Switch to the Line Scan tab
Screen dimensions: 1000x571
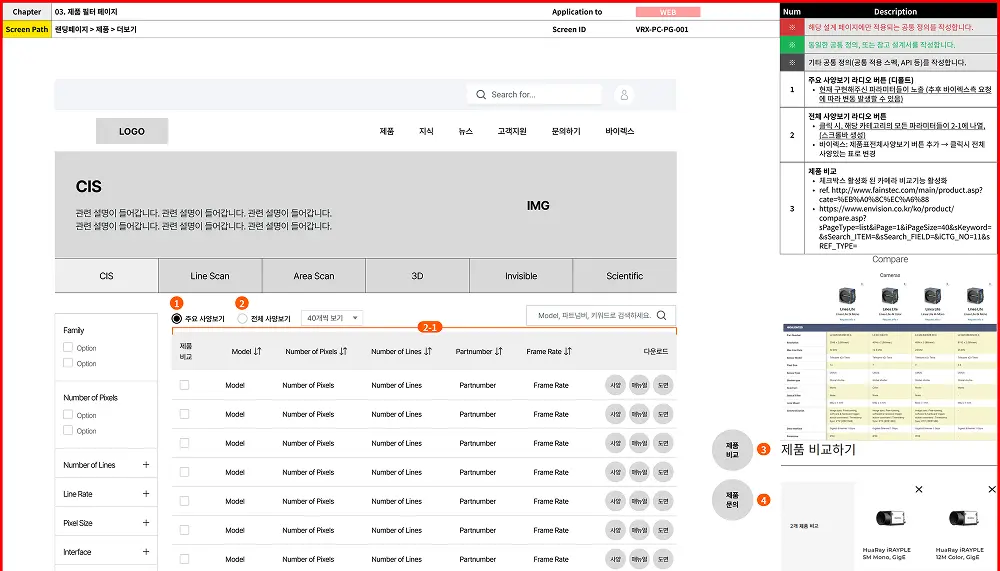coord(210,276)
